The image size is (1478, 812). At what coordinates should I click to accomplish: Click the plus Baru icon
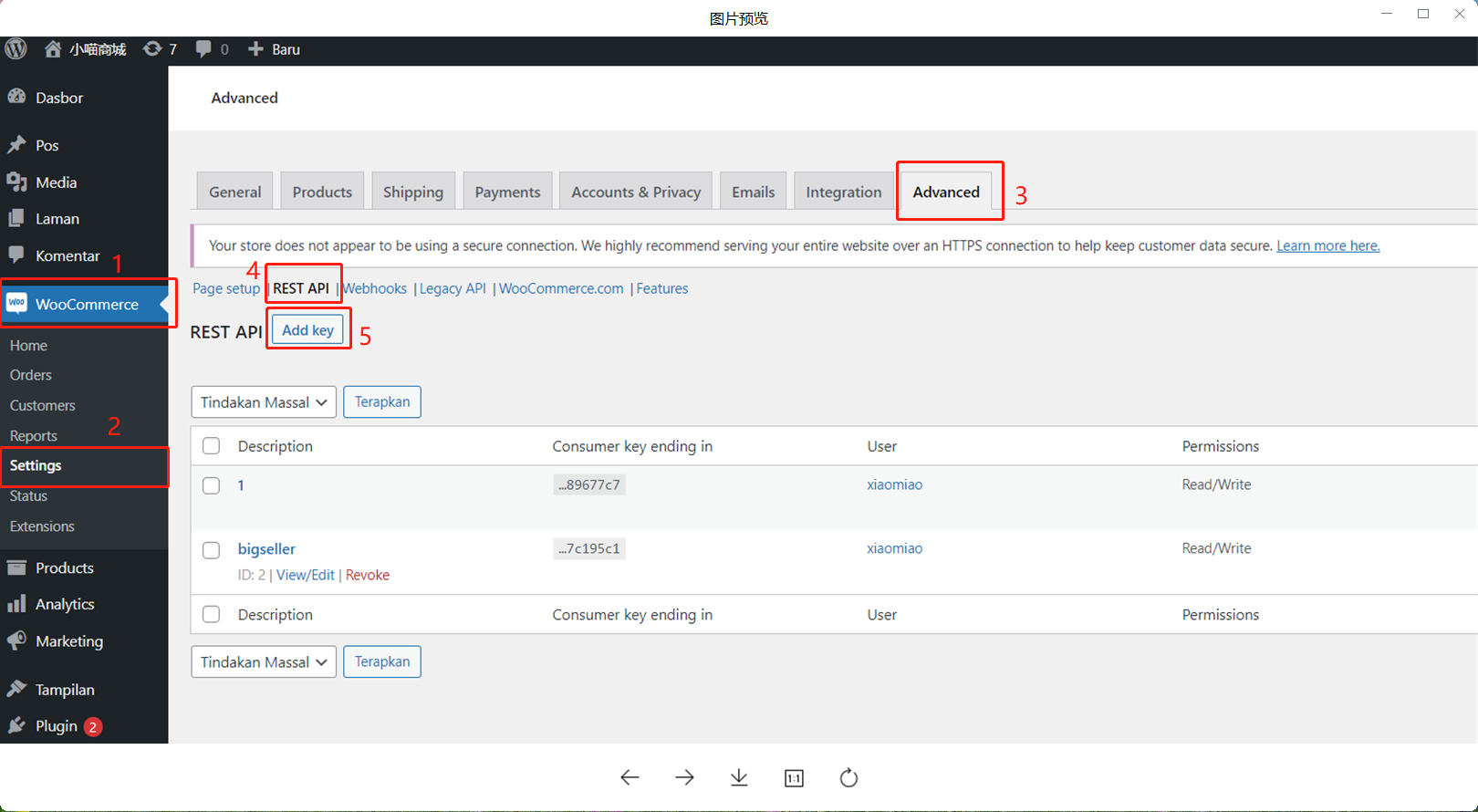[255, 49]
